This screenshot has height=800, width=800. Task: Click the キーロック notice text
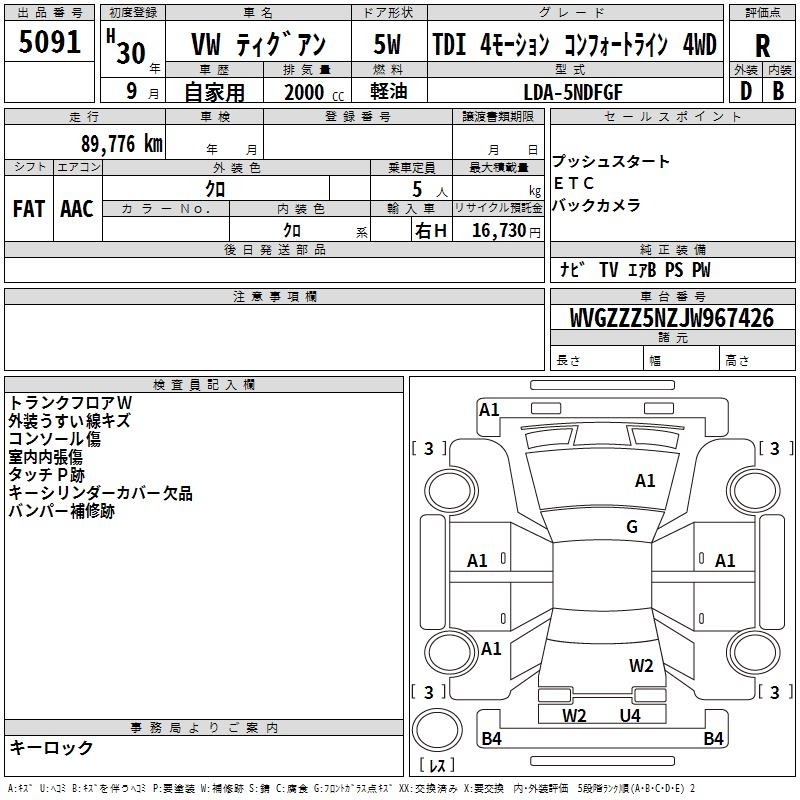pyautogui.click(x=51, y=747)
